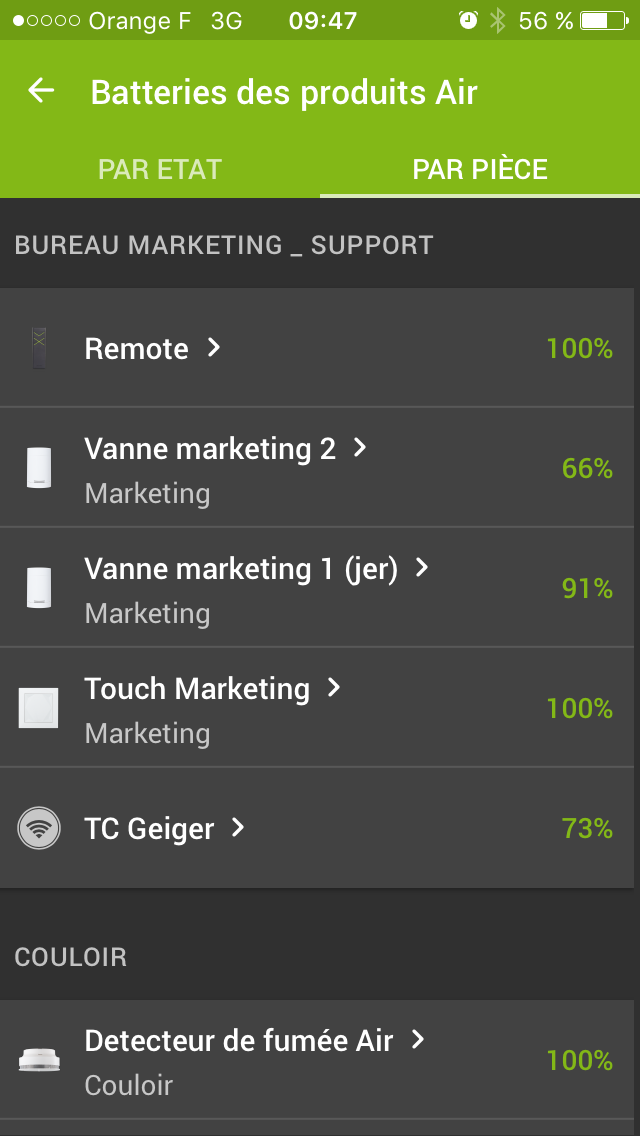Tap the alarm clock status icon
Viewport: 640px width, 1136px height.
[x=468, y=21]
